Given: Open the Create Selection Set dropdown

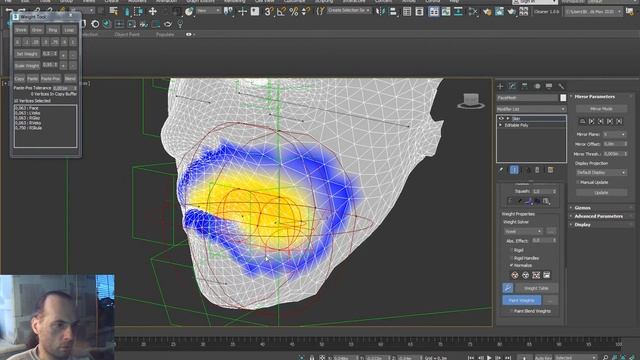Looking at the screenshot, I should tap(349, 11).
